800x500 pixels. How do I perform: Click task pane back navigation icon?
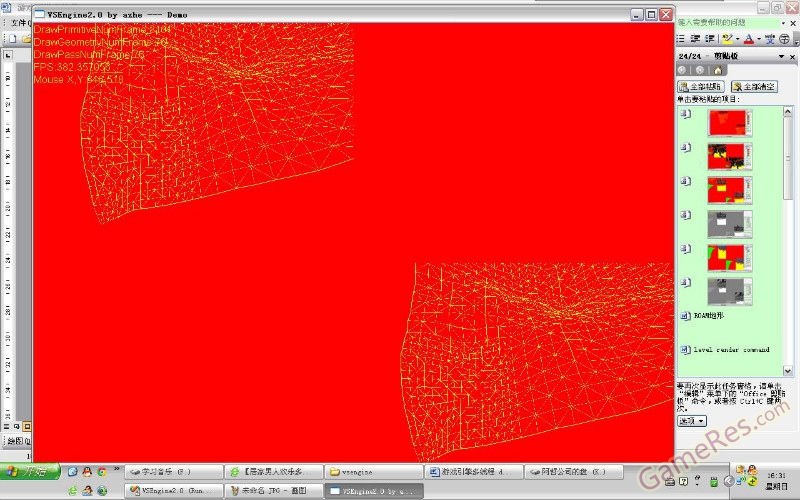[682, 70]
